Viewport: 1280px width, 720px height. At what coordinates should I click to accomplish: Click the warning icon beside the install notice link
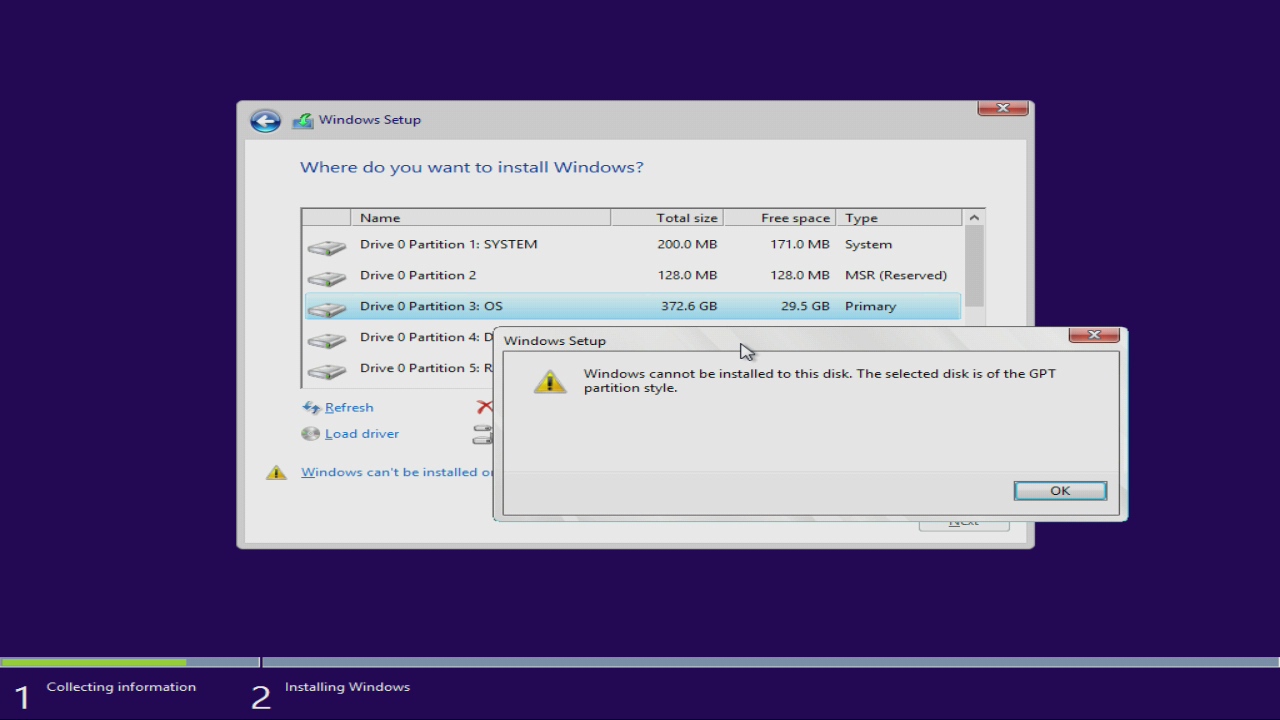pyautogui.click(x=276, y=472)
